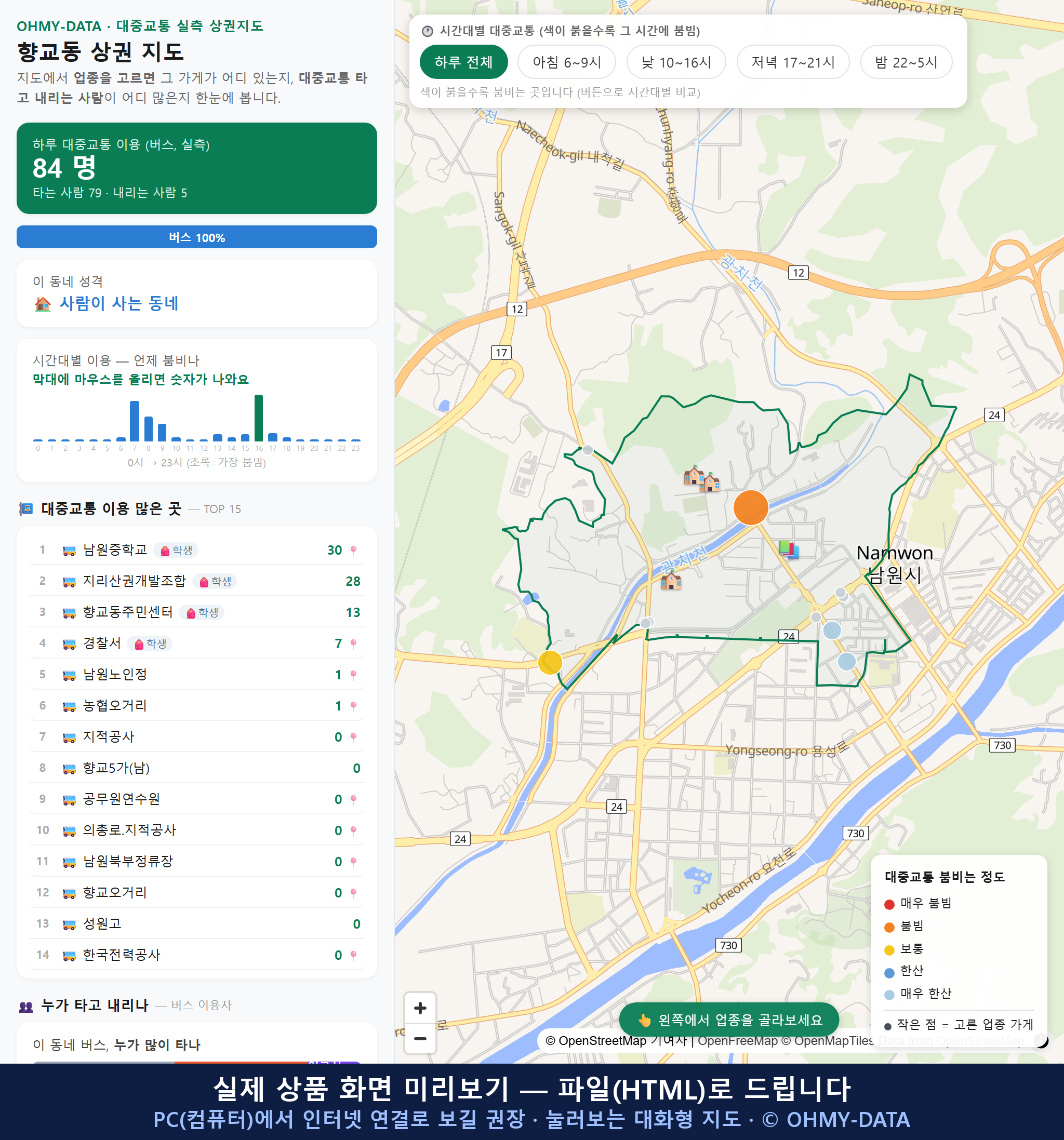Open the 향교오거리 stop row
The height and width of the screenshot is (1140, 1064).
coord(197,893)
